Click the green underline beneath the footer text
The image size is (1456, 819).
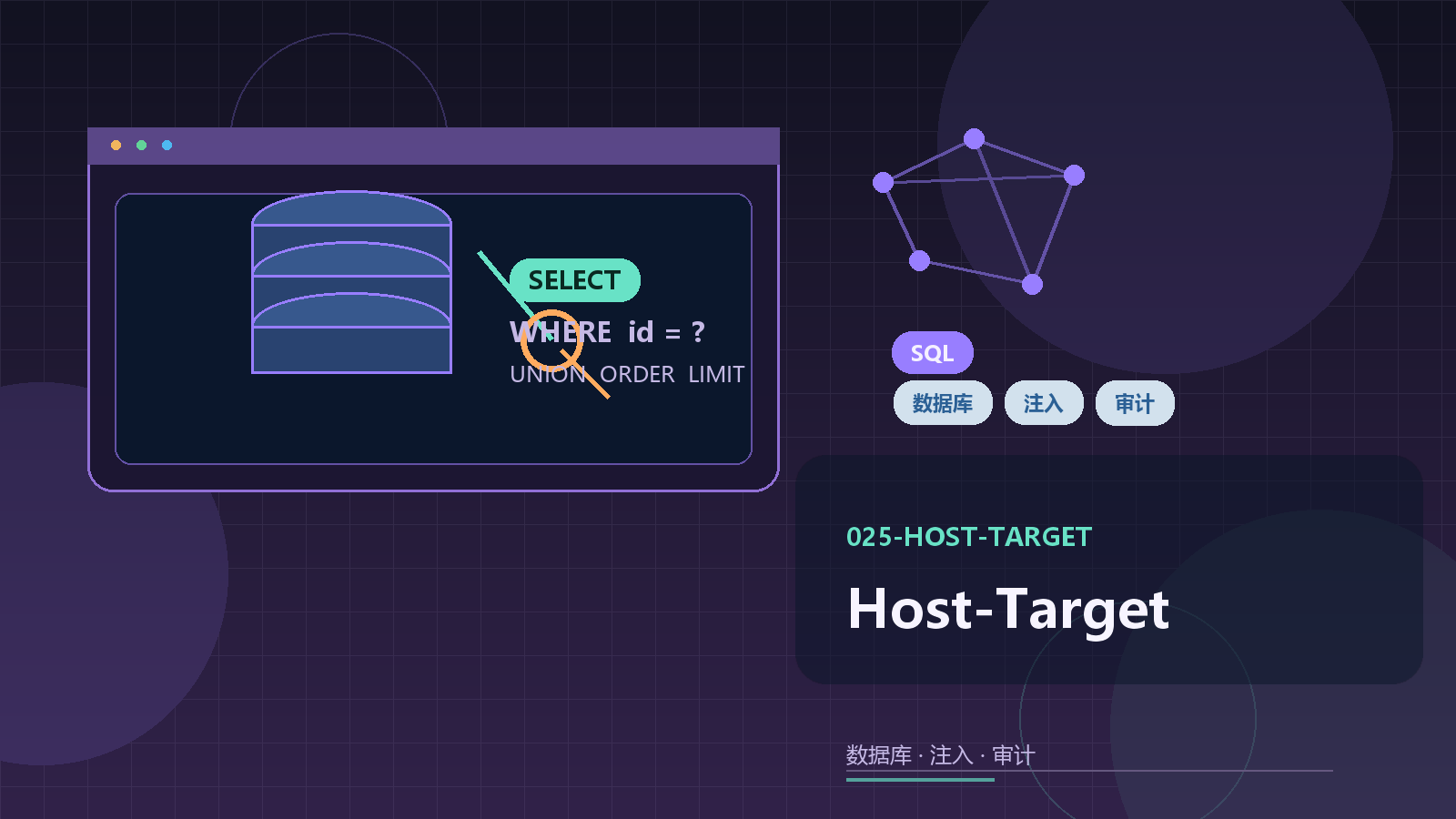920,780
